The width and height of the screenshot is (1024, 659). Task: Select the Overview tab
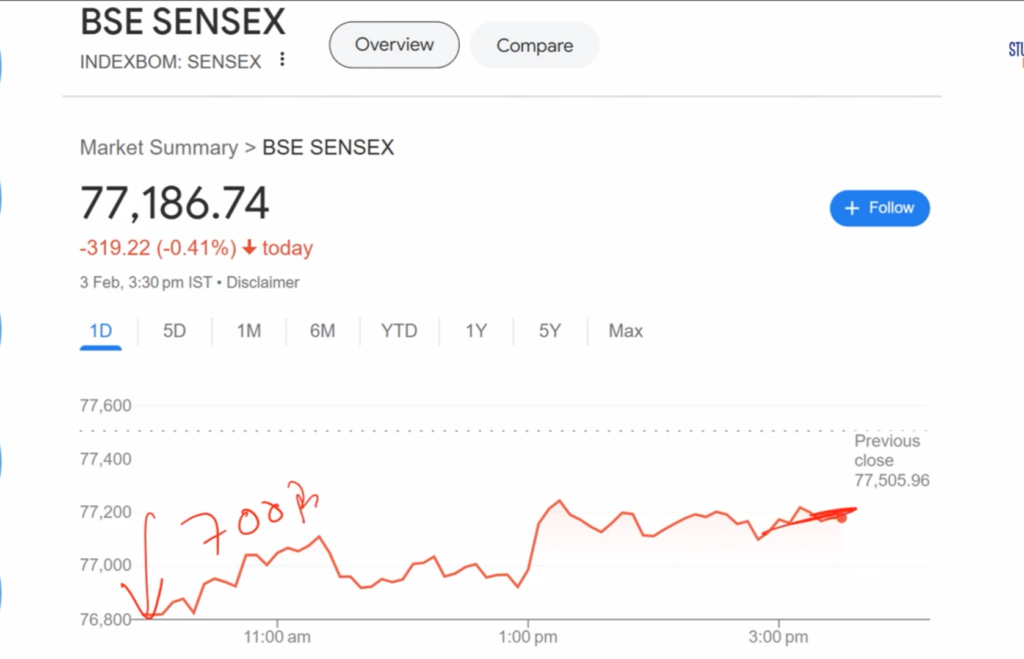394,45
